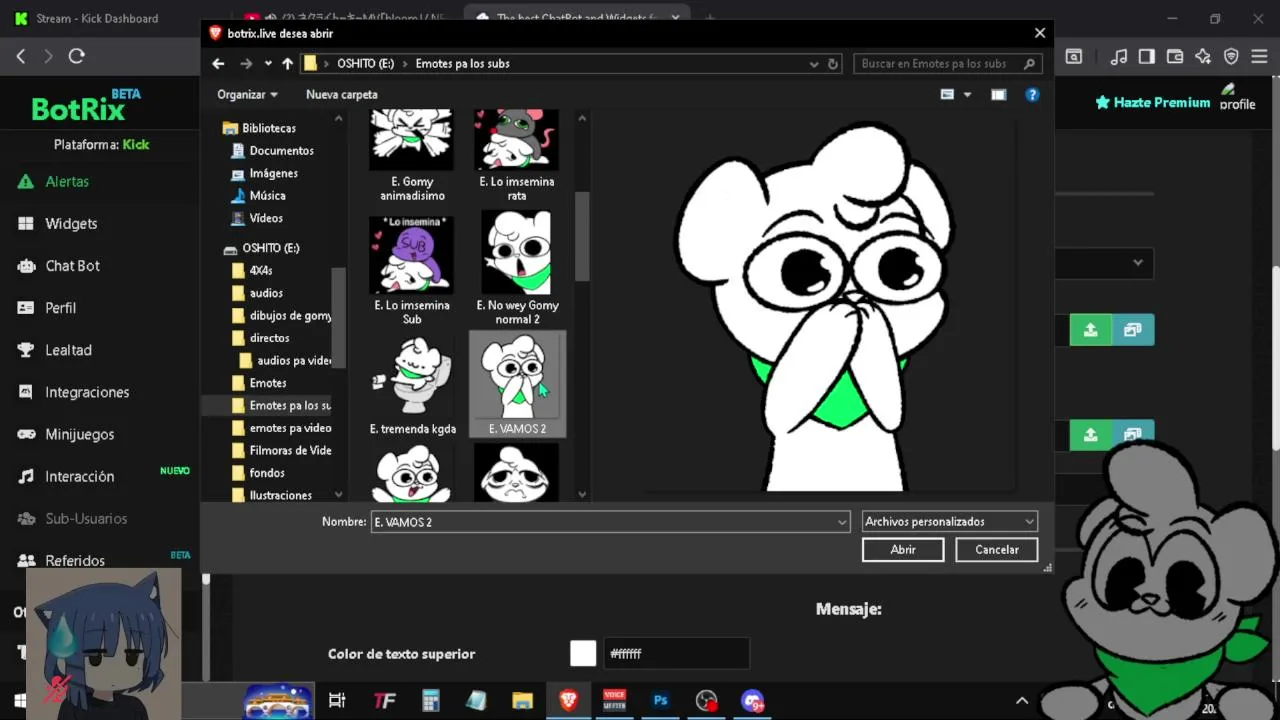Click the white Color de texto superior swatch

tap(583, 653)
